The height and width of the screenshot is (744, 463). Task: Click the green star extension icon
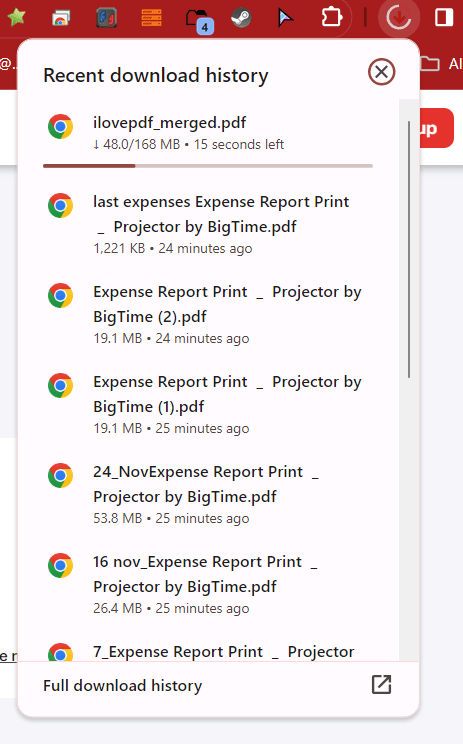pos(16,18)
